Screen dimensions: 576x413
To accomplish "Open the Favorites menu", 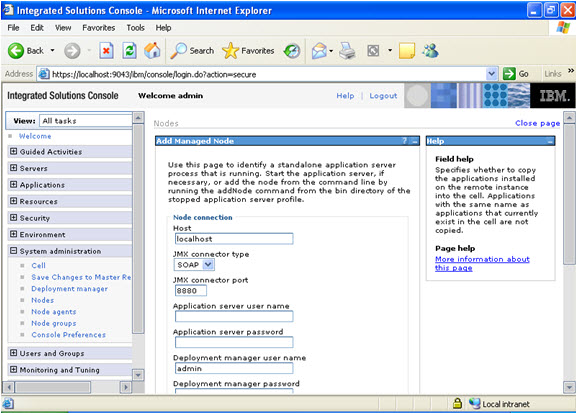I will coord(98,28).
